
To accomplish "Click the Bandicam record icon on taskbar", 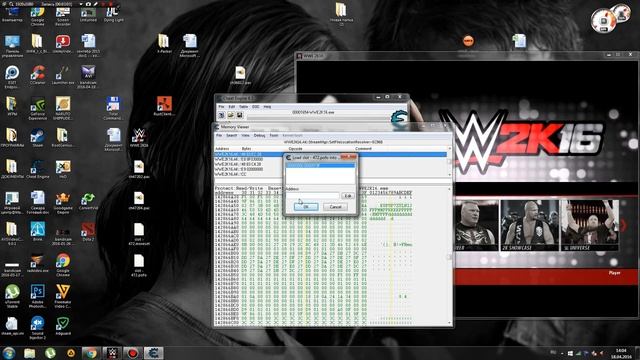I will 133,353.
